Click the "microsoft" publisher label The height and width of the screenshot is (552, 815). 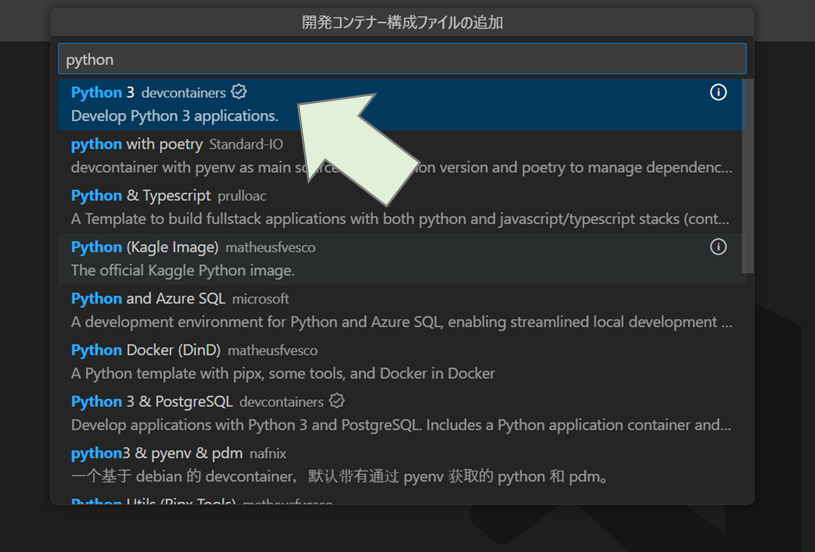[x=260, y=299]
